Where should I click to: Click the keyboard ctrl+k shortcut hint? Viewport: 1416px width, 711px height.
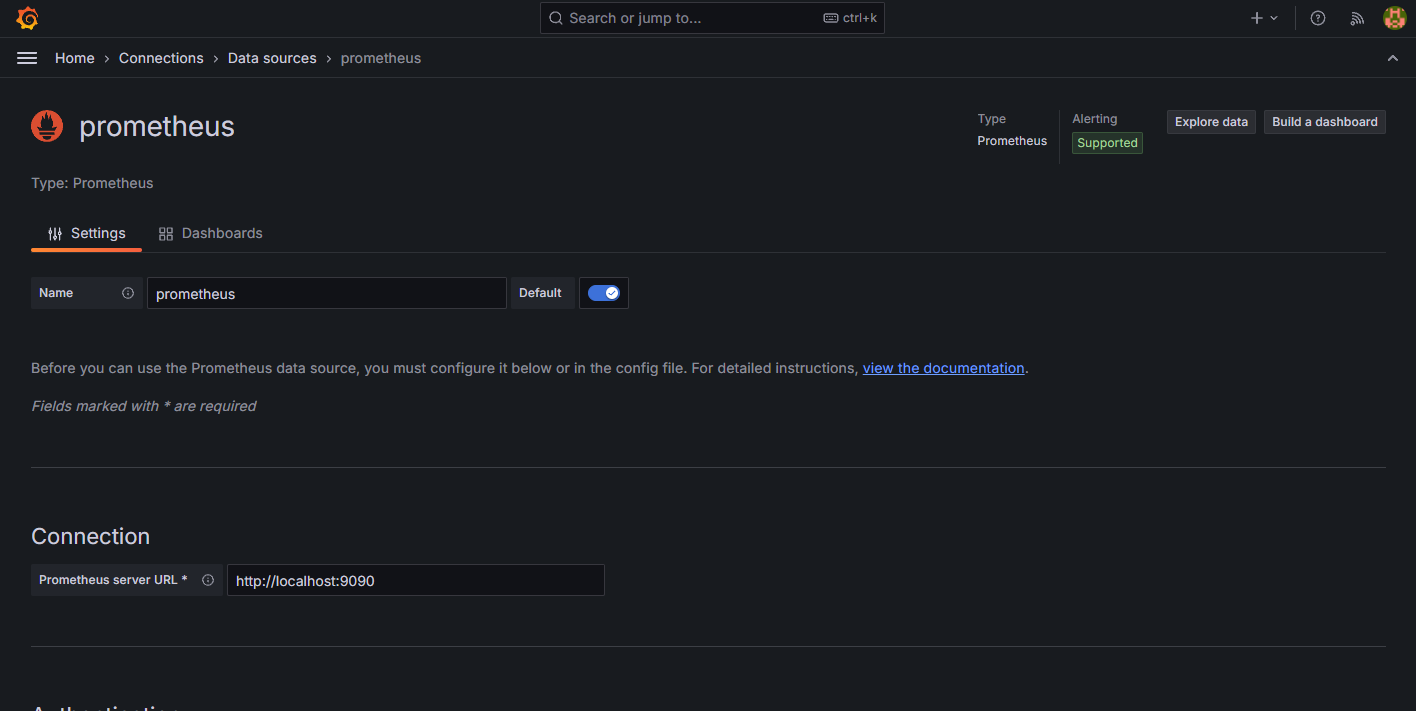click(x=849, y=18)
